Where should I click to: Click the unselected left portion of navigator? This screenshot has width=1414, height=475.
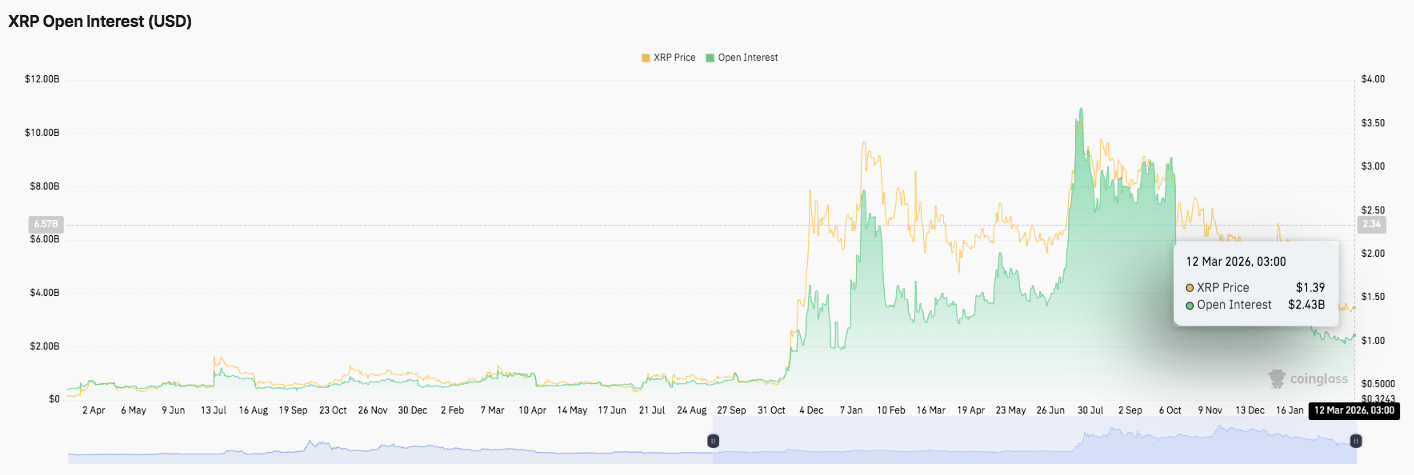point(390,445)
